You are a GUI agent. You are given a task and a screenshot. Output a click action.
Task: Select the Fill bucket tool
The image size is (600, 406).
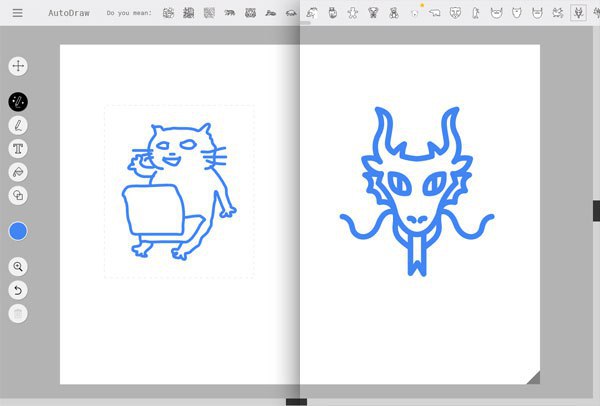pyautogui.click(x=18, y=172)
